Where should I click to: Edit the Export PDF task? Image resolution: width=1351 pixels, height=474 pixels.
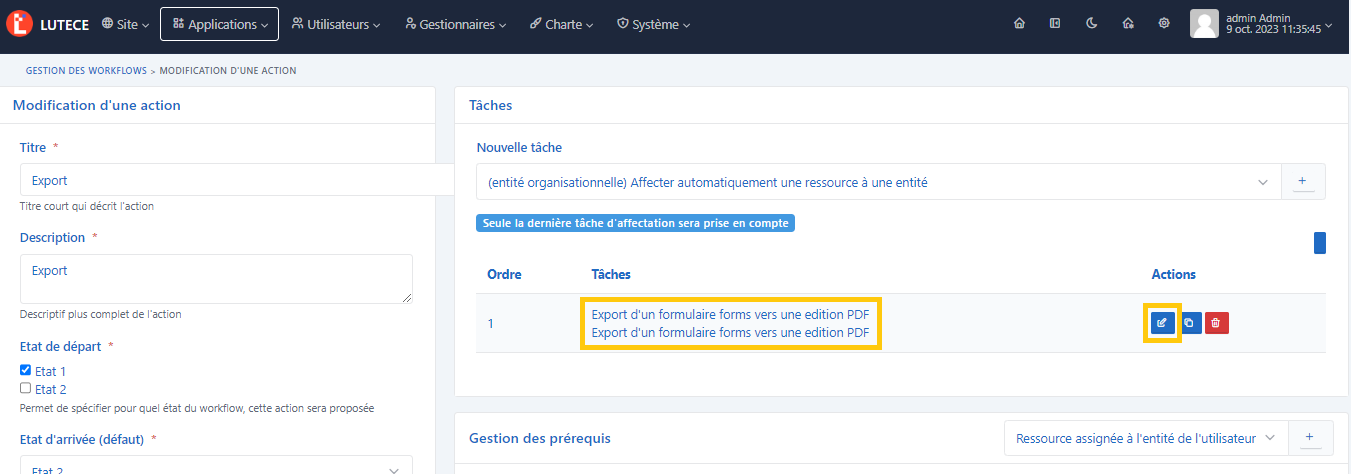(x=1161, y=323)
